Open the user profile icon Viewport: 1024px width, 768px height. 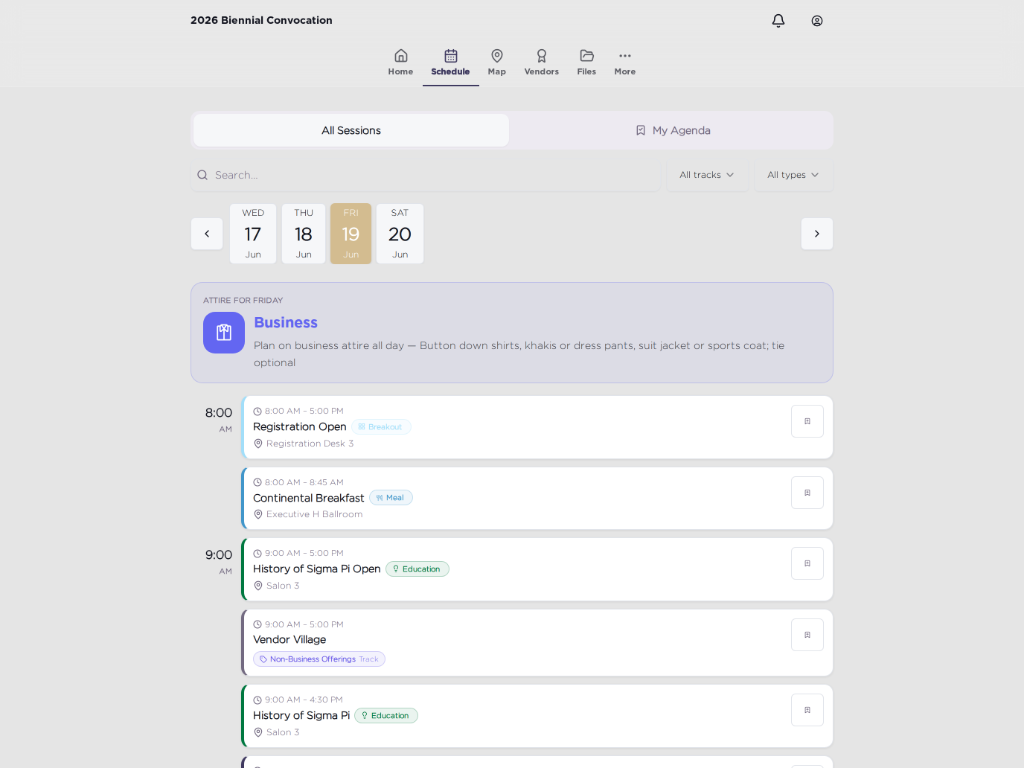816,21
